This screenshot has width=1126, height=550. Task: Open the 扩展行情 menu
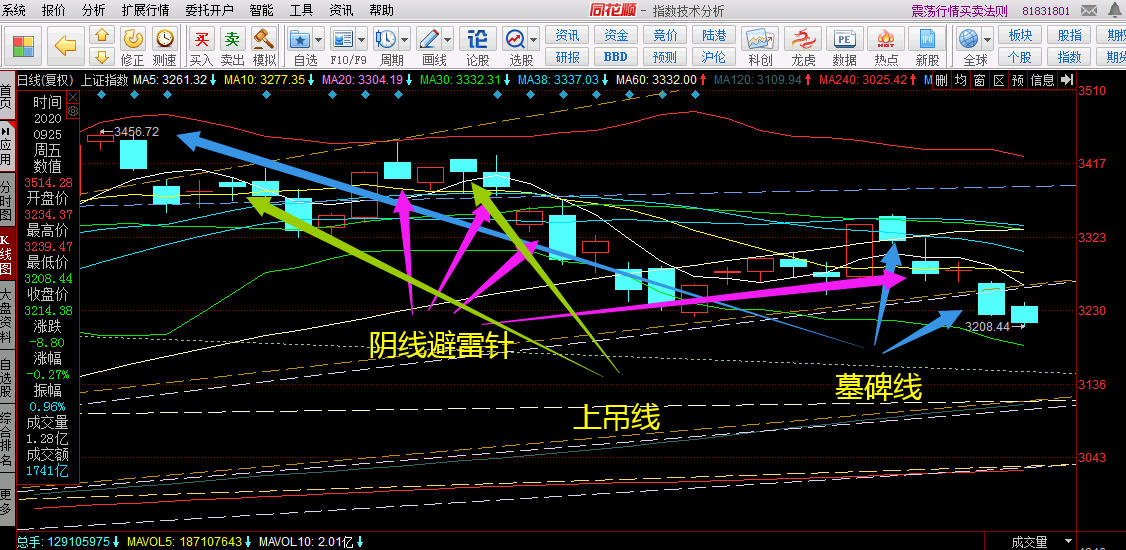(145, 10)
